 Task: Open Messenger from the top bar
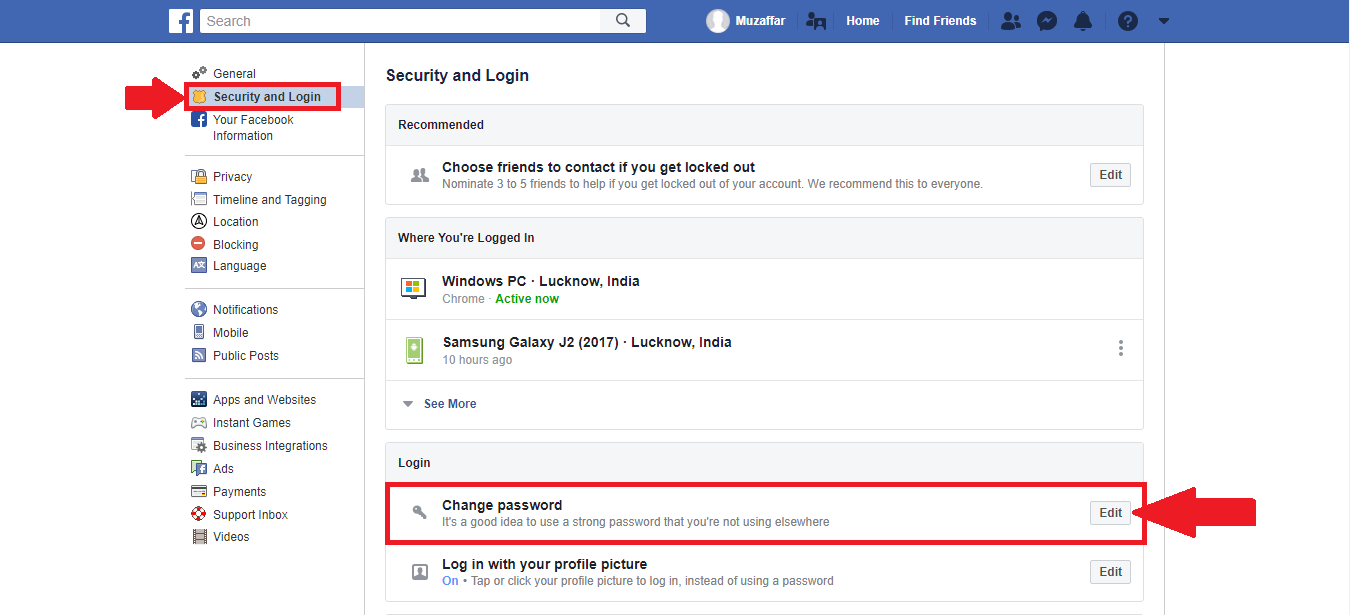[1046, 20]
